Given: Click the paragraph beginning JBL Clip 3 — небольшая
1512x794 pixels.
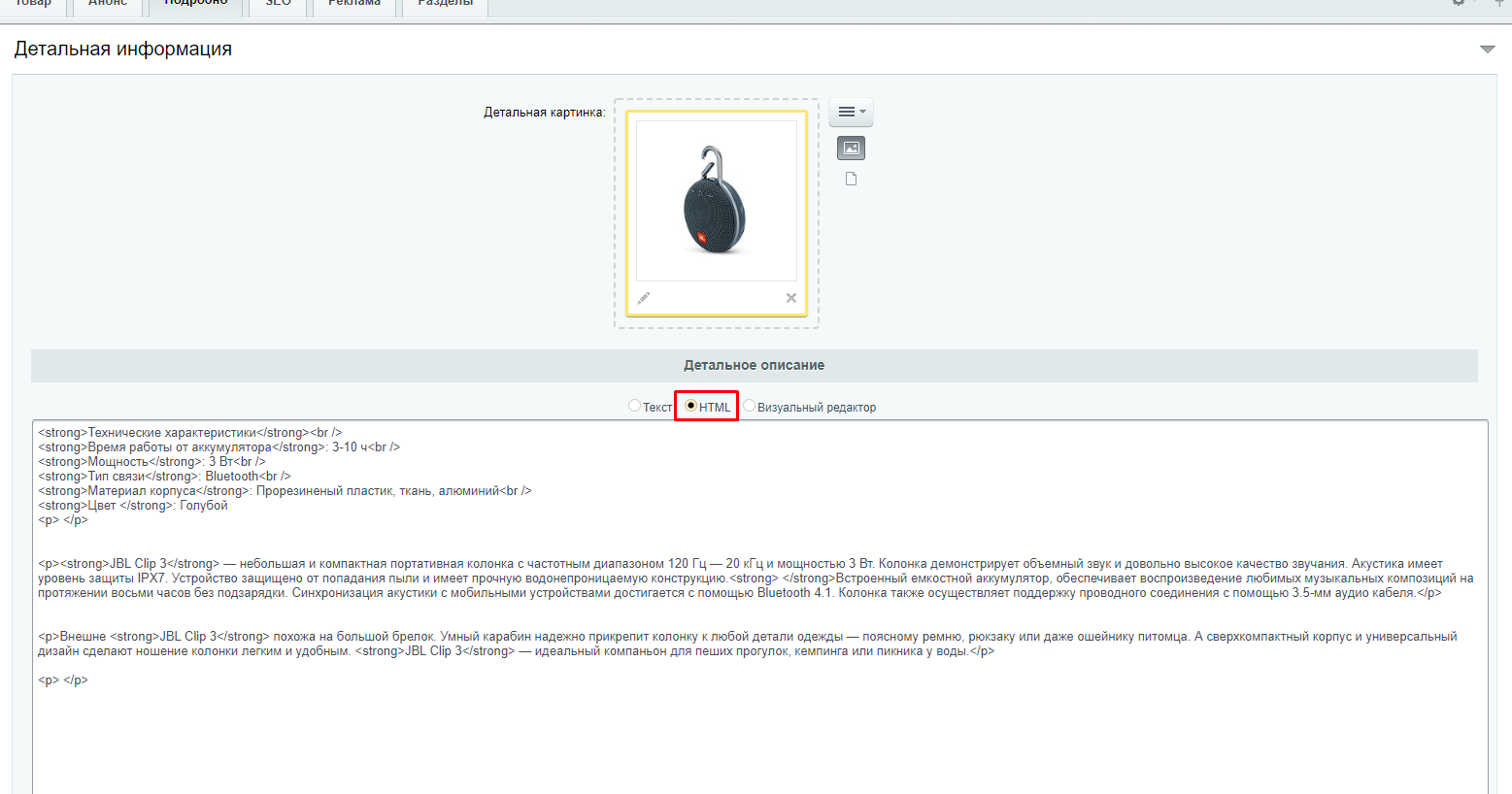Looking at the screenshot, I should 756,579.
